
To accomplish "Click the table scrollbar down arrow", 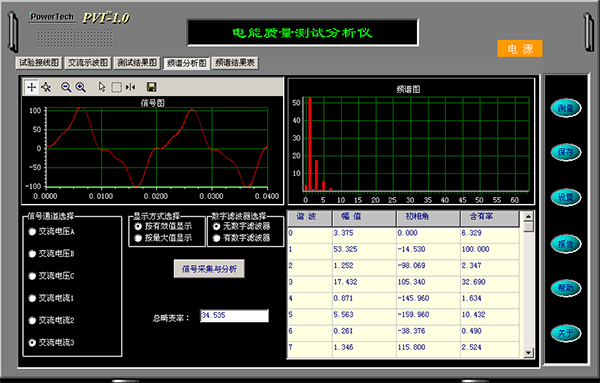I will (528, 352).
